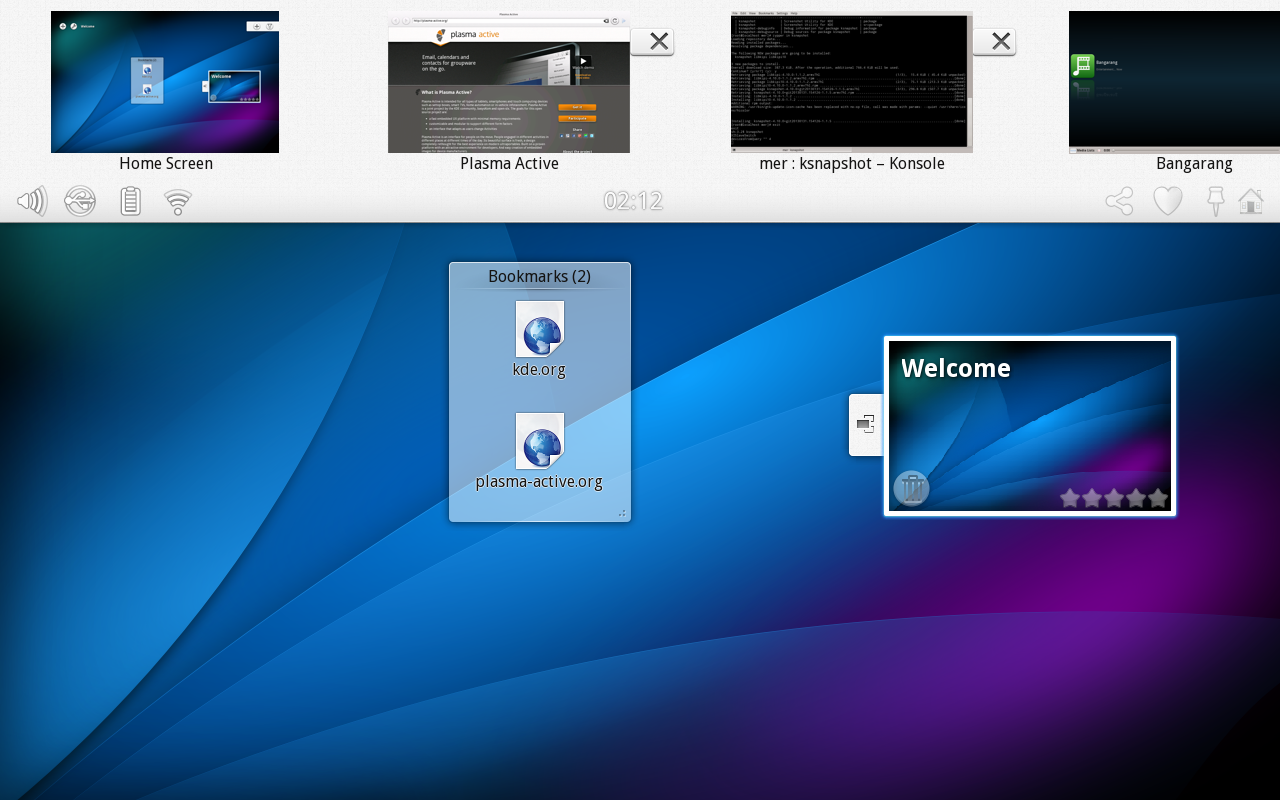Select the Konsole terminal window thumbnail
This screenshot has height=800, width=1280.
tap(851, 82)
